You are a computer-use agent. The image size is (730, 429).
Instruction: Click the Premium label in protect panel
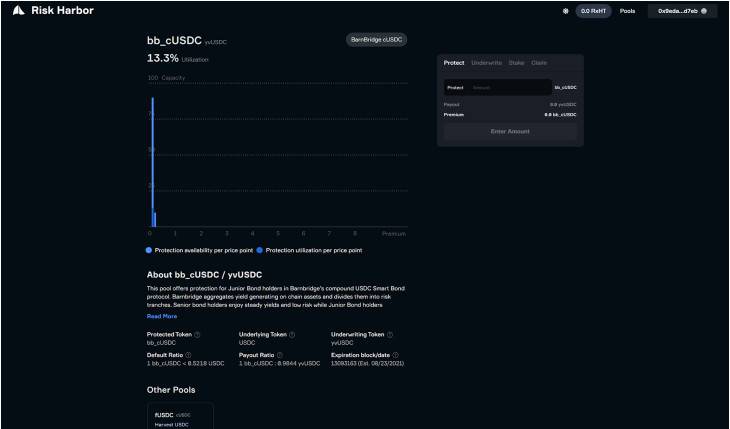453,115
